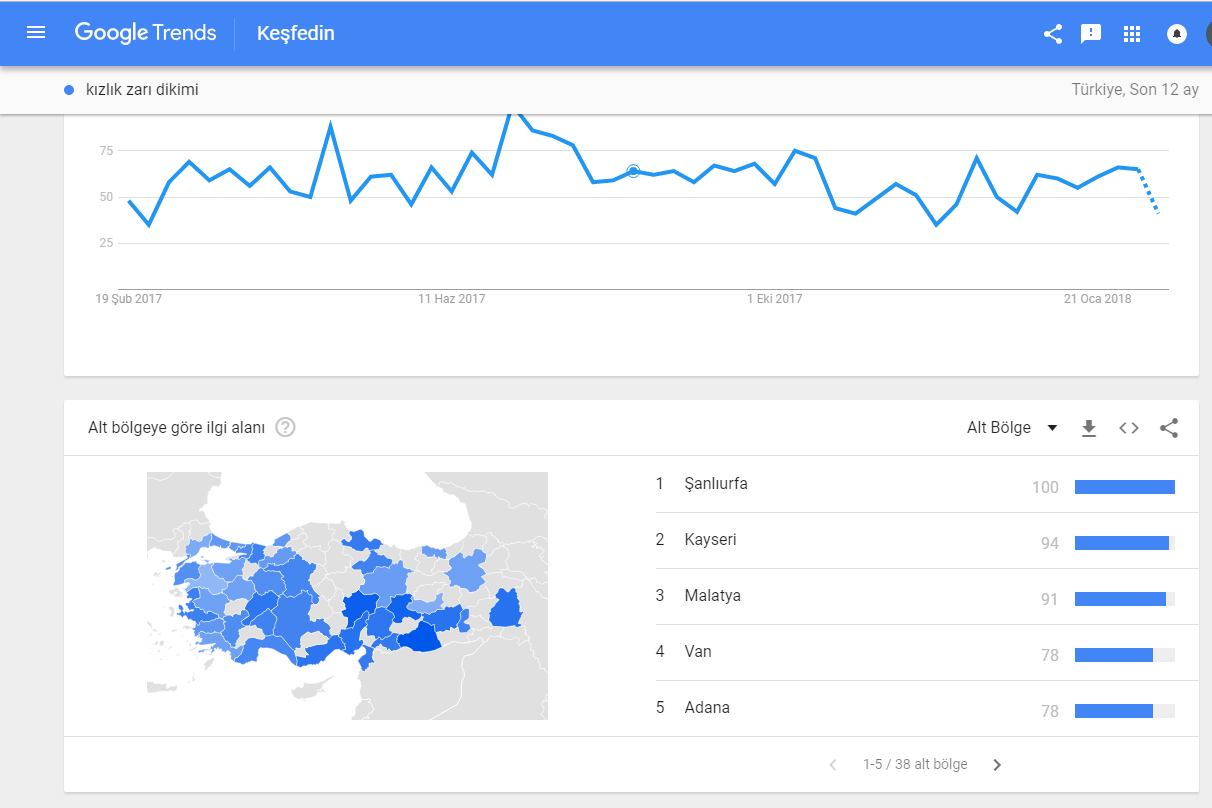Image resolution: width=1212 pixels, height=808 pixels.
Task: Download the subregion interest data
Action: pyautogui.click(x=1089, y=428)
